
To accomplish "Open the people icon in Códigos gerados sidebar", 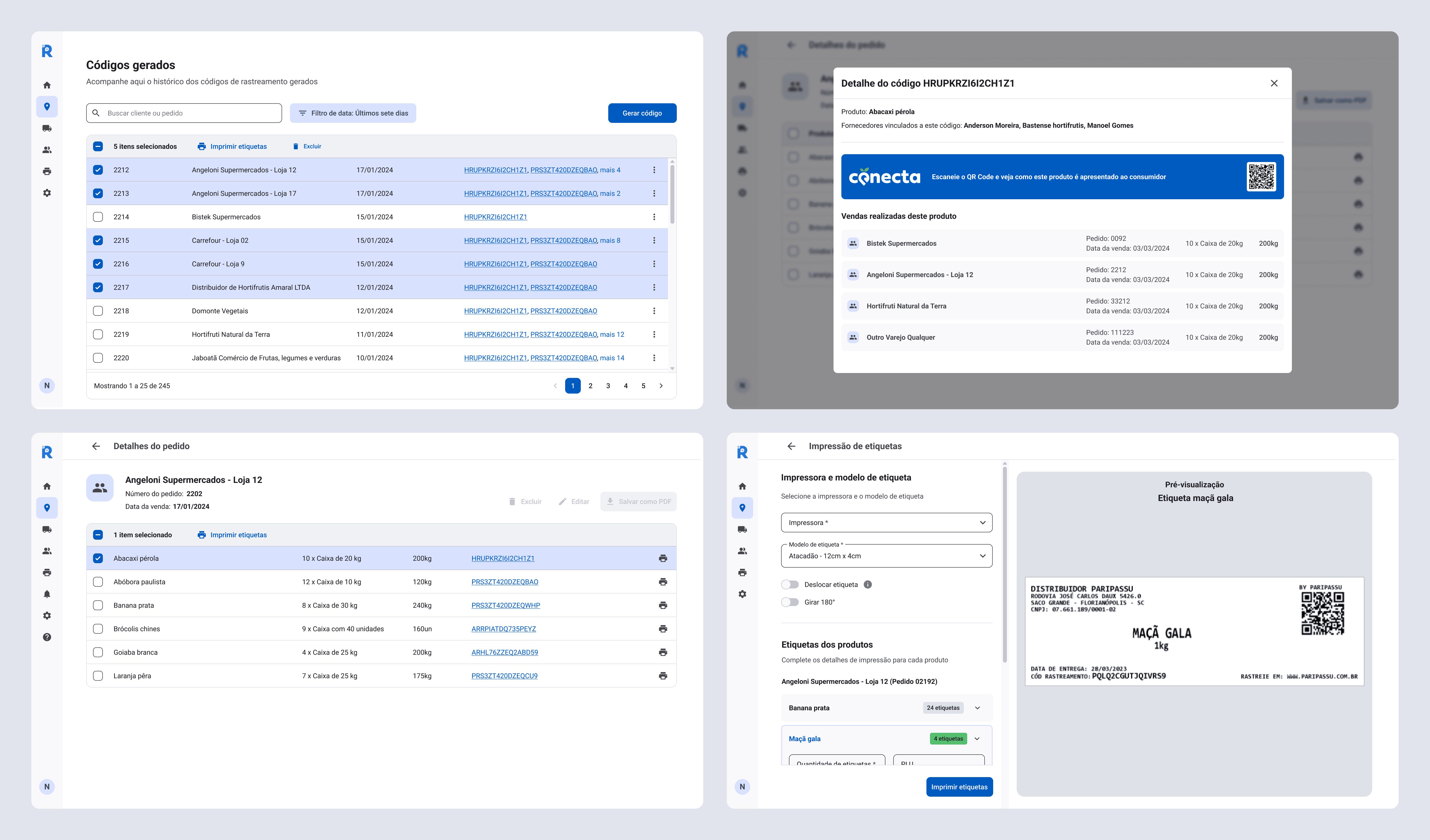I will tap(47, 150).
